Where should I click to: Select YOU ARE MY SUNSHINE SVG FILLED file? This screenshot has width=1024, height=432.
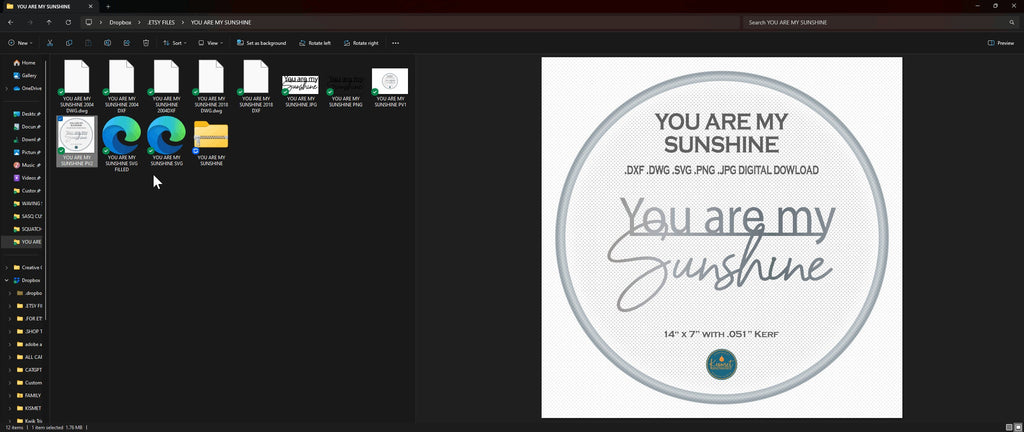(121, 144)
